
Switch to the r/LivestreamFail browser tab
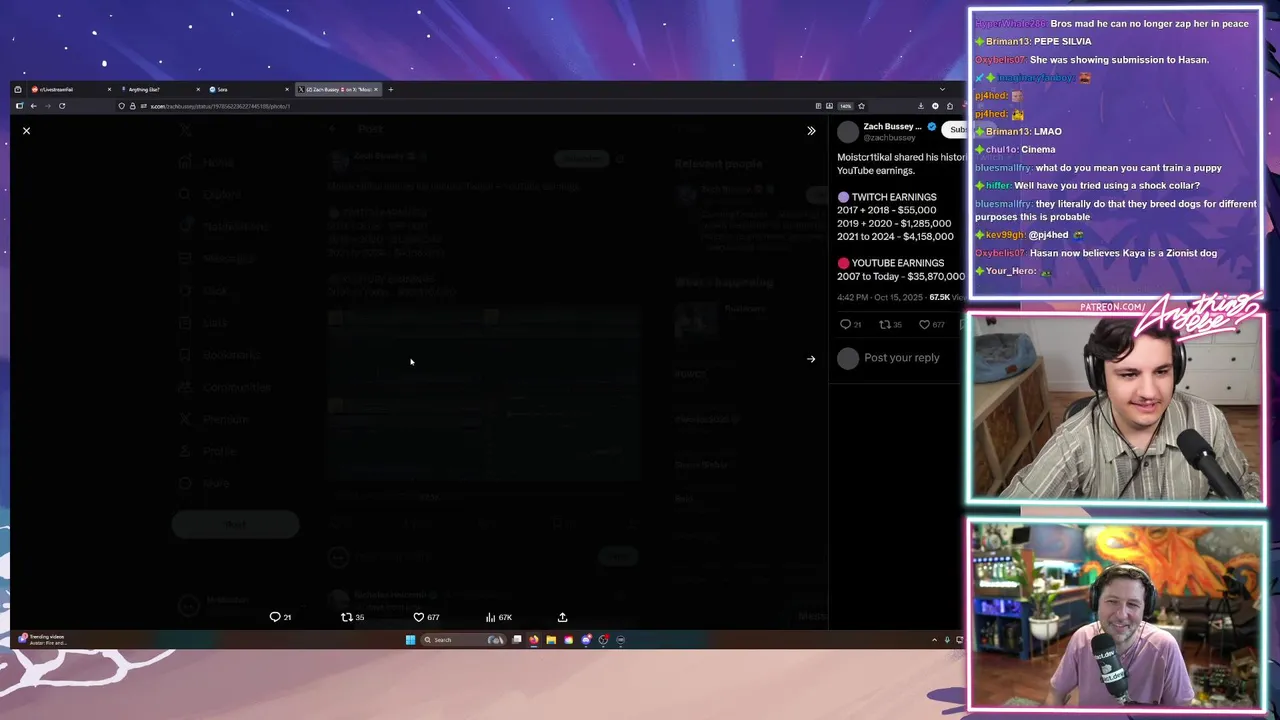(70, 90)
